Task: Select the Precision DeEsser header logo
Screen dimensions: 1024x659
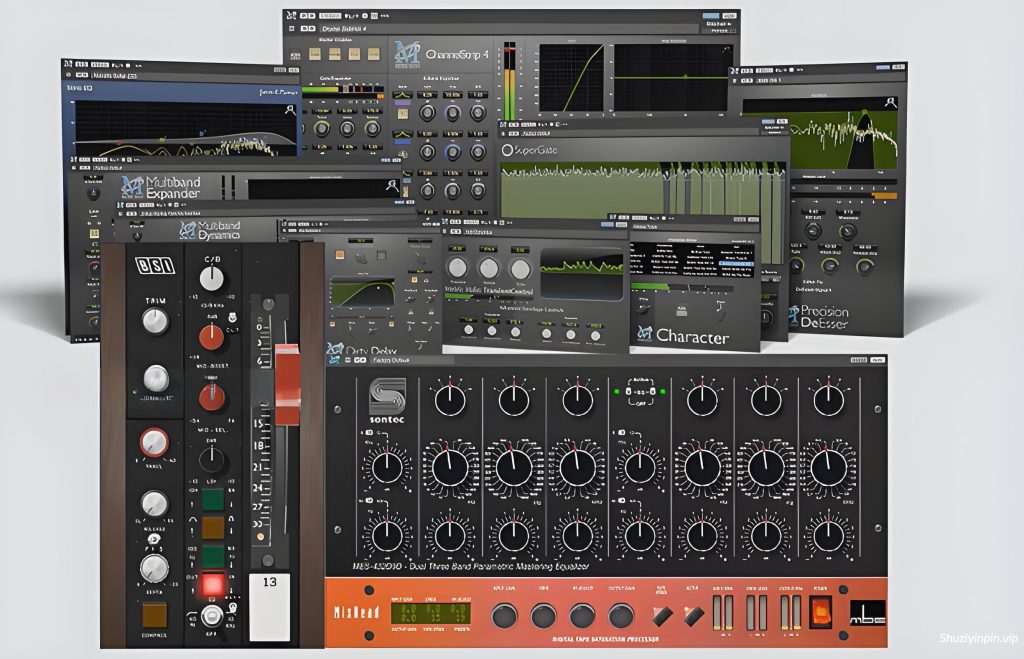Action: coord(794,315)
